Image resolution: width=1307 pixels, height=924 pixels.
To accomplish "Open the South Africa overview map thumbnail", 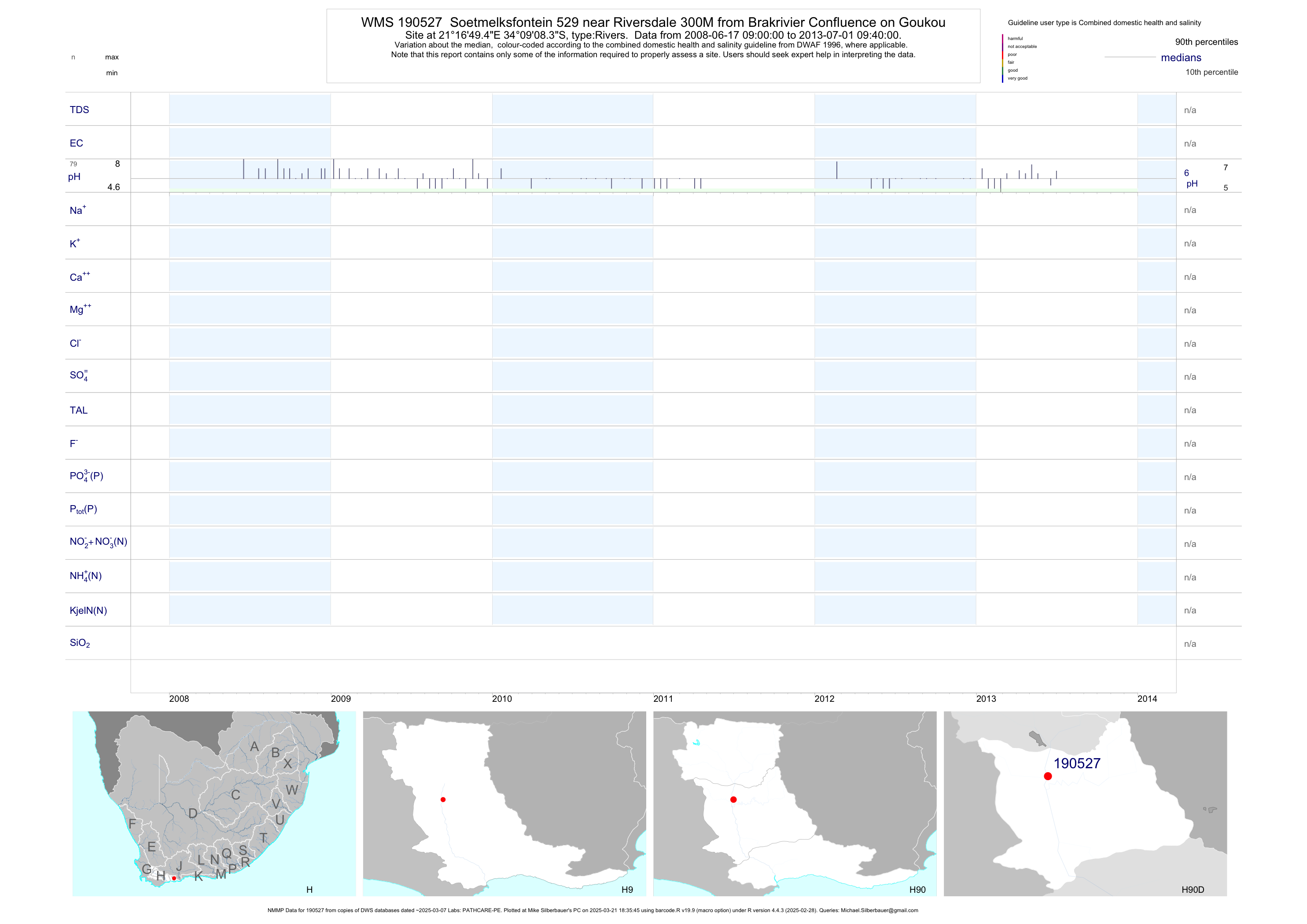I will coord(214,803).
